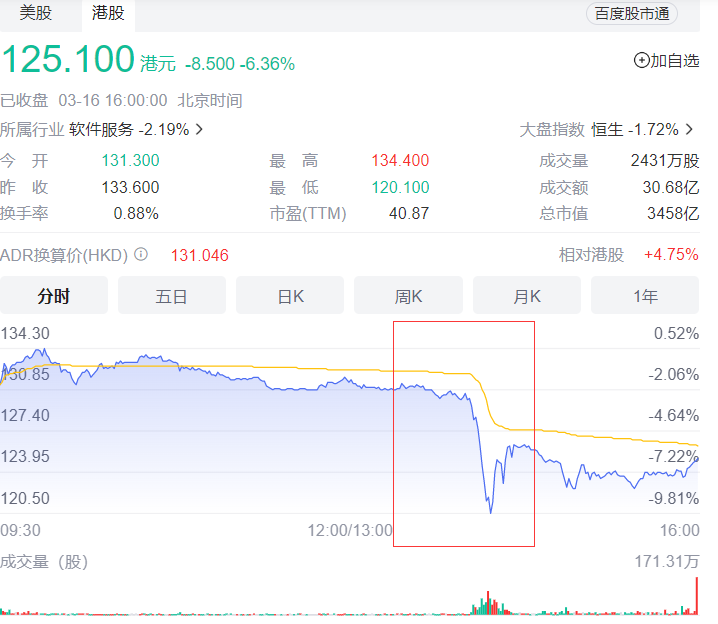Open the 软件服务 industry link
This screenshot has width=718, height=624.
click(x=101, y=129)
